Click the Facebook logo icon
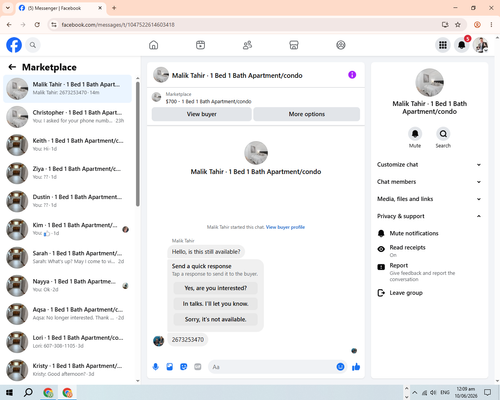Viewport: 500px width, 400px height. (14, 45)
